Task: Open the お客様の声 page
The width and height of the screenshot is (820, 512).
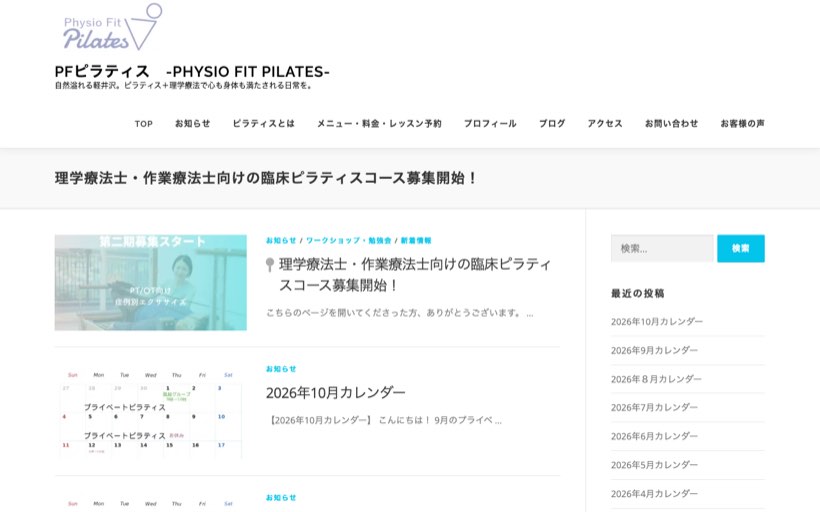Action: pyautogui.click(x=742, y=123)
